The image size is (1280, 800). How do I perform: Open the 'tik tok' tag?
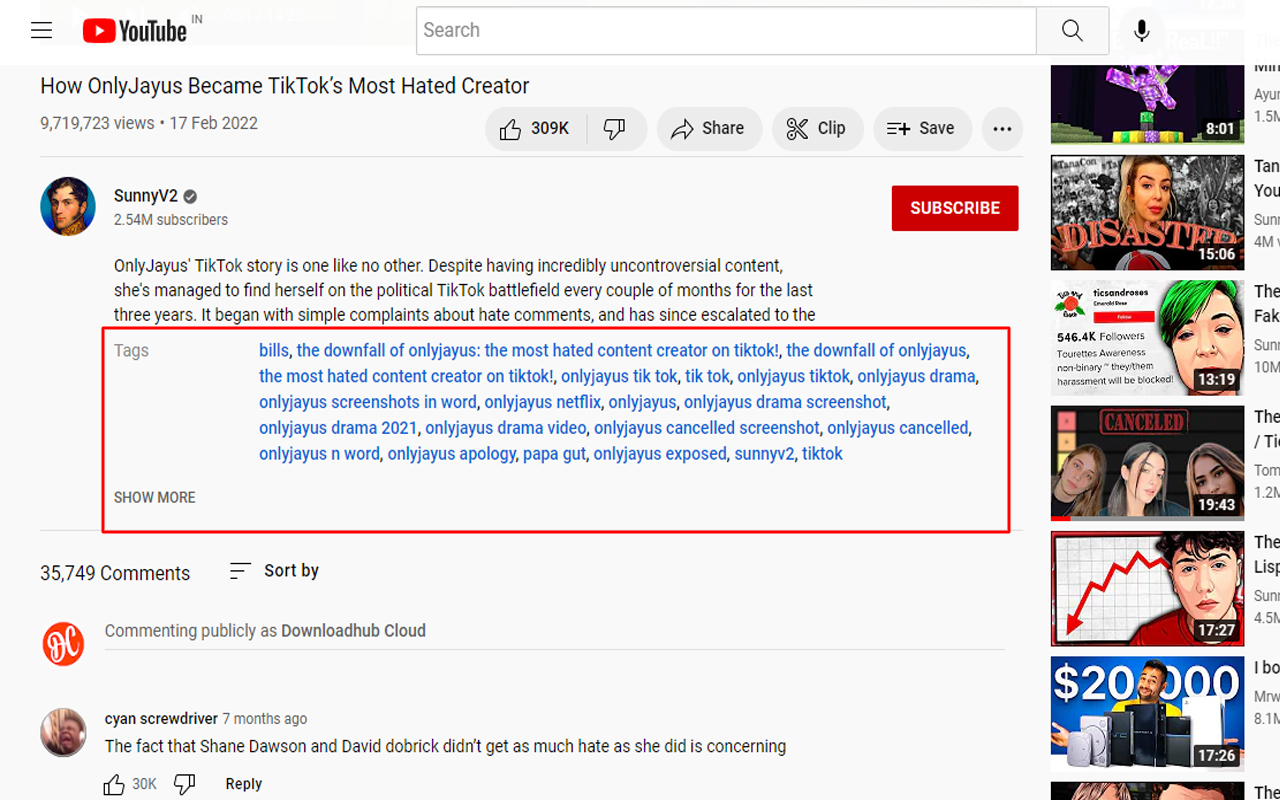(707, 376)
